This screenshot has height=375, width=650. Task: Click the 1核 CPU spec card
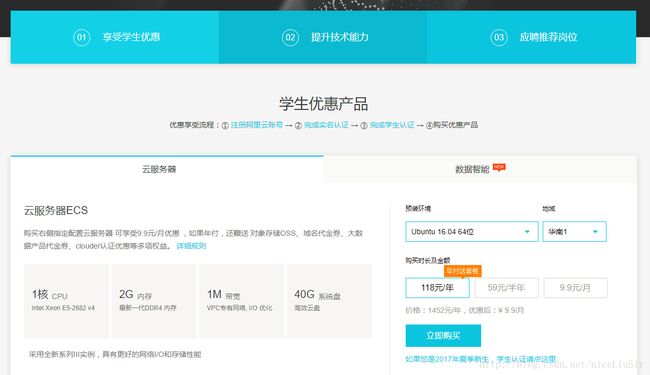66,301
